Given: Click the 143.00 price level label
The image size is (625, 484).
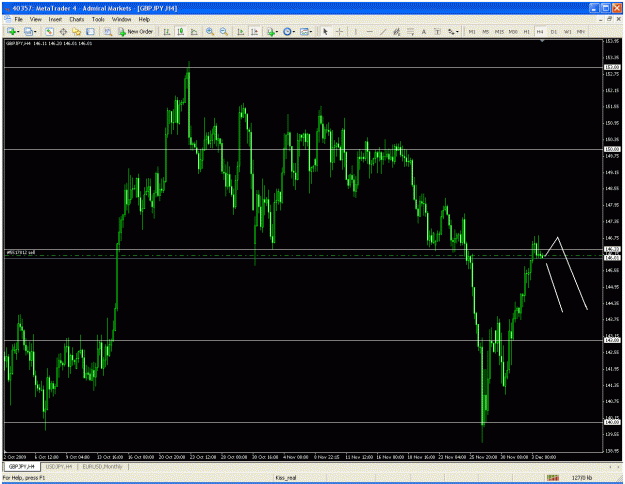Looking at the screenshot, I should pyautogui.click(x=612, y=340).
